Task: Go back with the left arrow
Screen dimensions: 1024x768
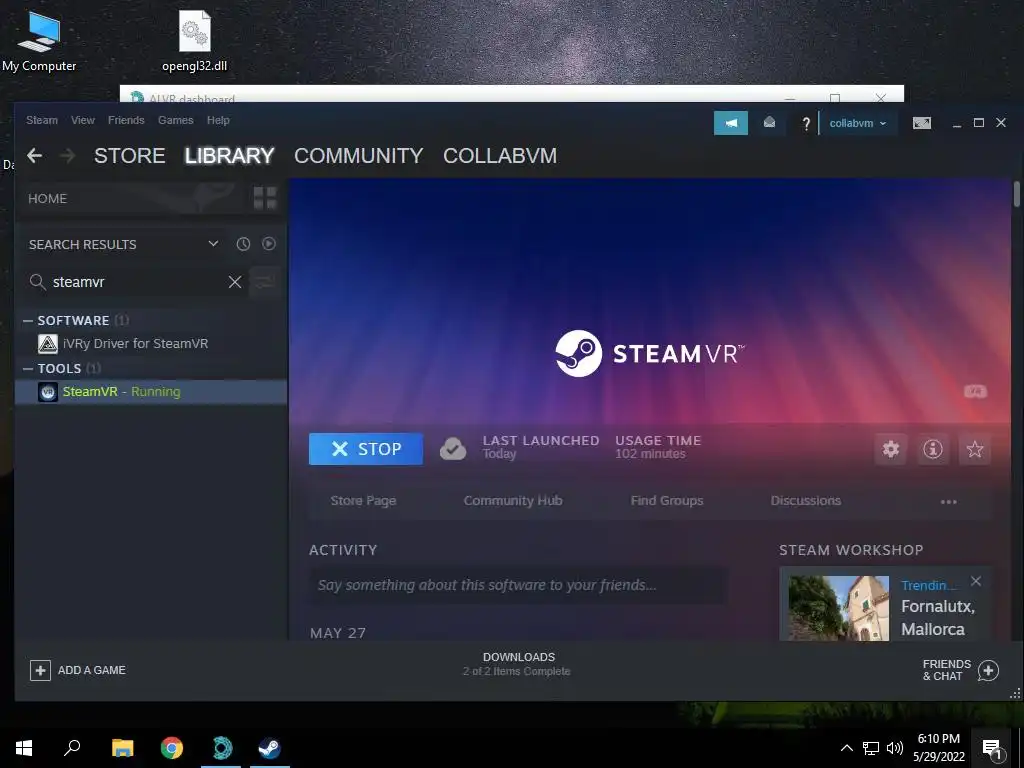Action: [35, 155]
